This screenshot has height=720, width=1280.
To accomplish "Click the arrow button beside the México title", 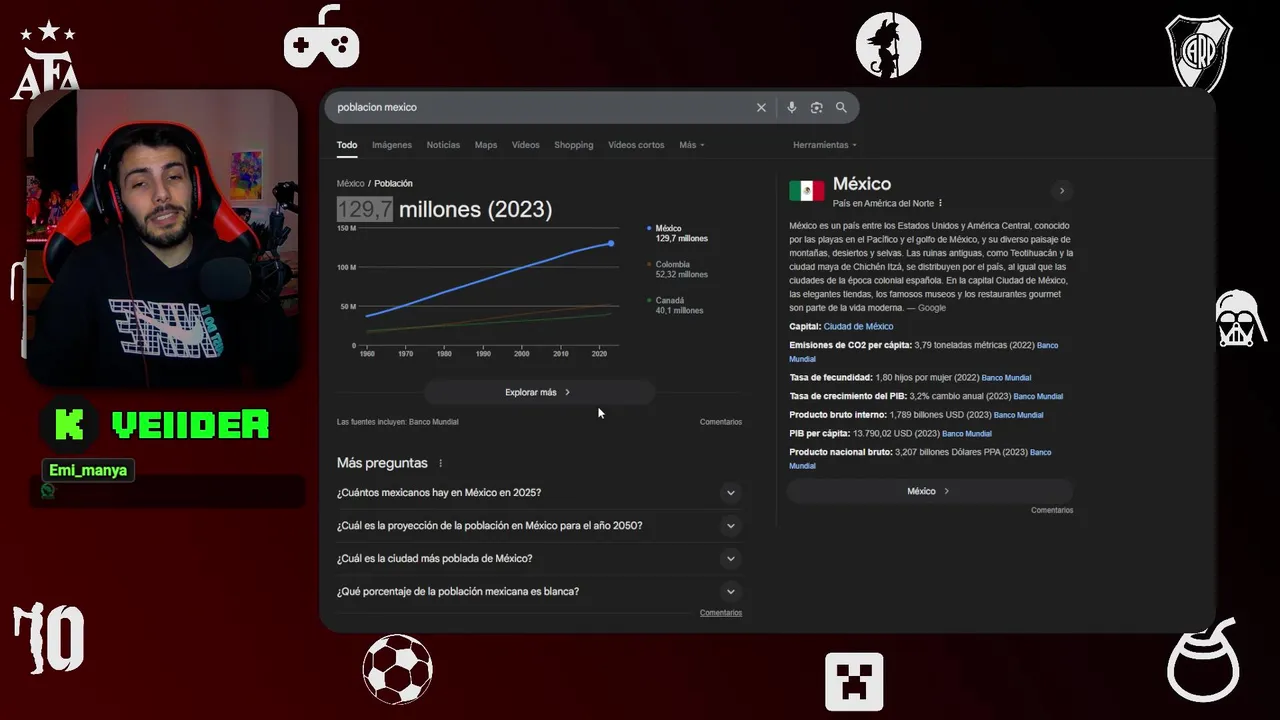I will coord(1062,190).
